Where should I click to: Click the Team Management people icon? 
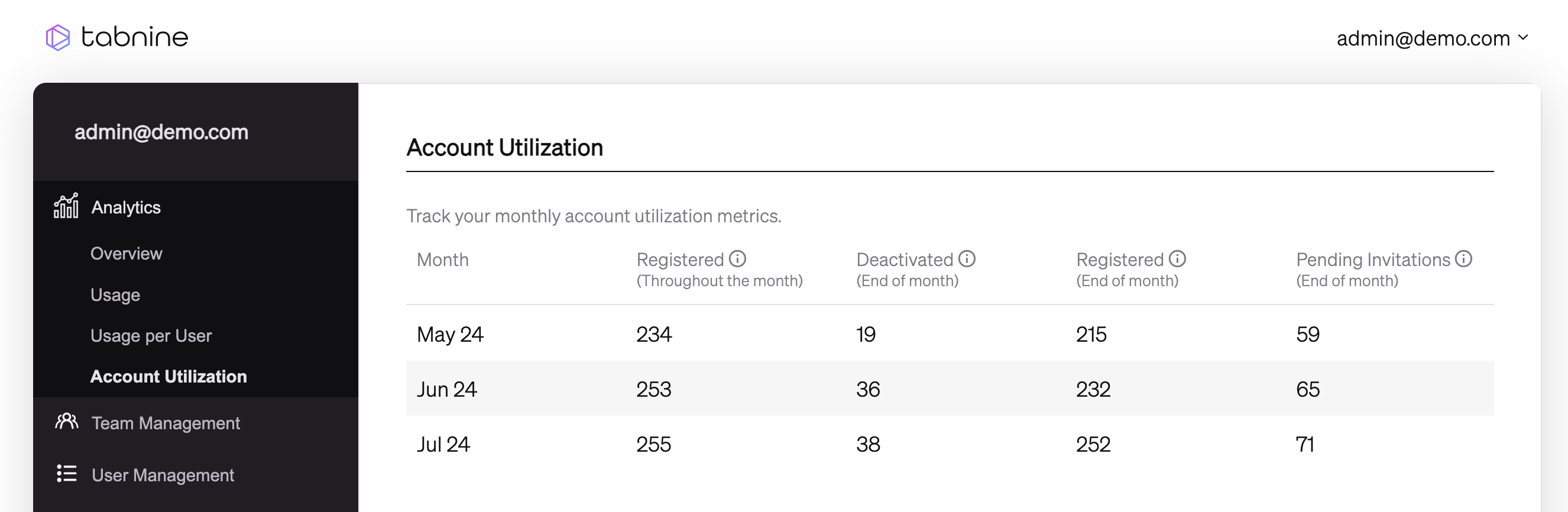click(66, 422)
